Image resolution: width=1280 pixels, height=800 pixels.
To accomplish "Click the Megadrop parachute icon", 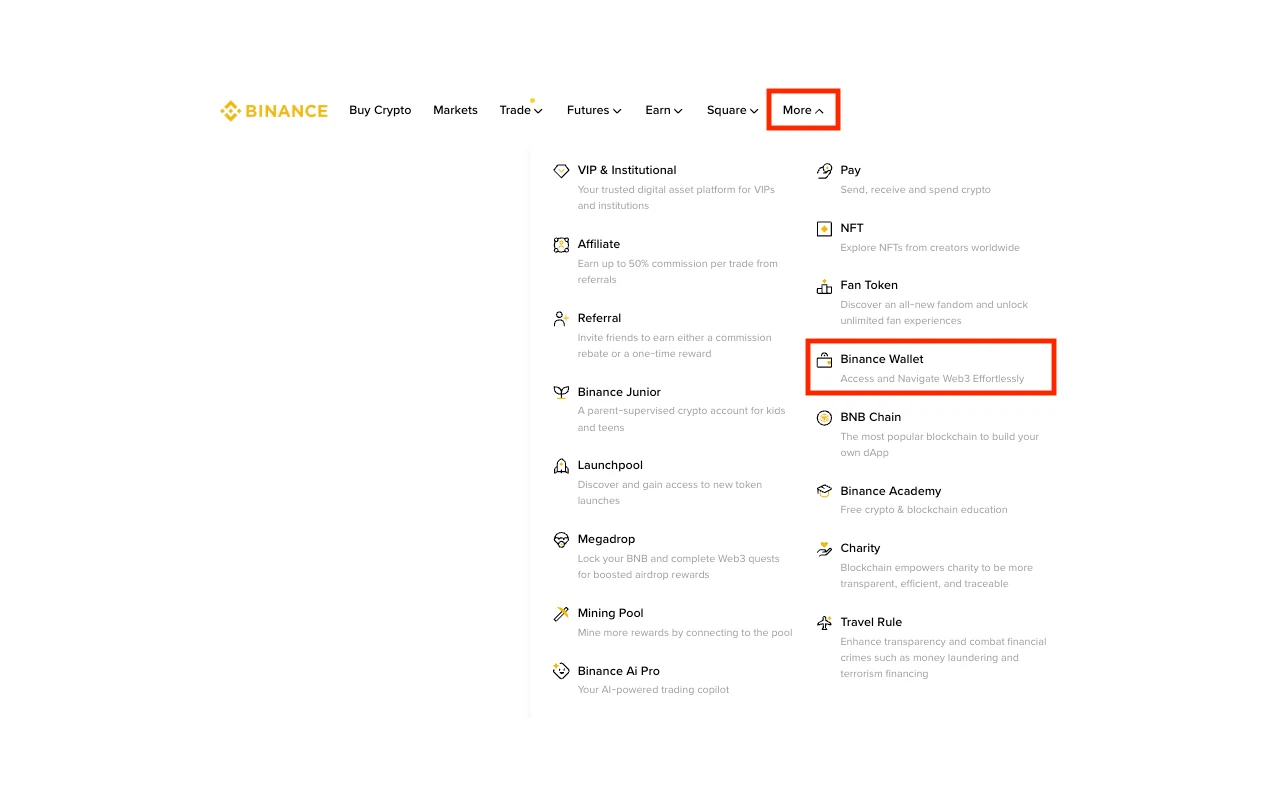I will pos(561,540).
